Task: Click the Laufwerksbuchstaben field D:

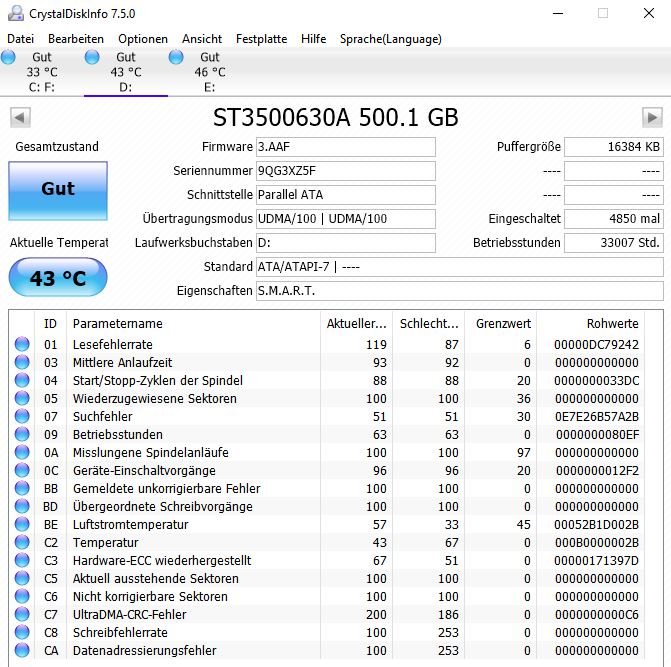Action: pyautogui.click(x=346, y=243)
